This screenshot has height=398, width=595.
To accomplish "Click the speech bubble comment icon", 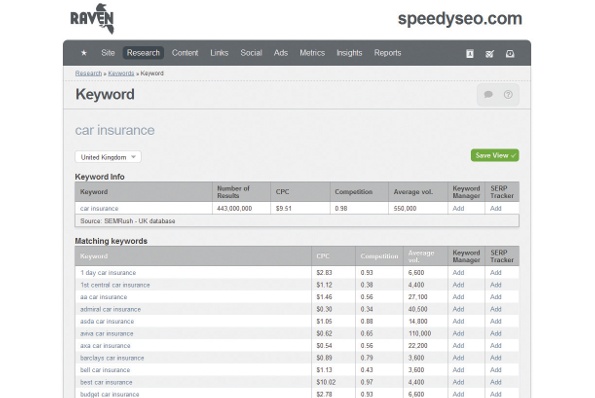I will click(488, 94).
